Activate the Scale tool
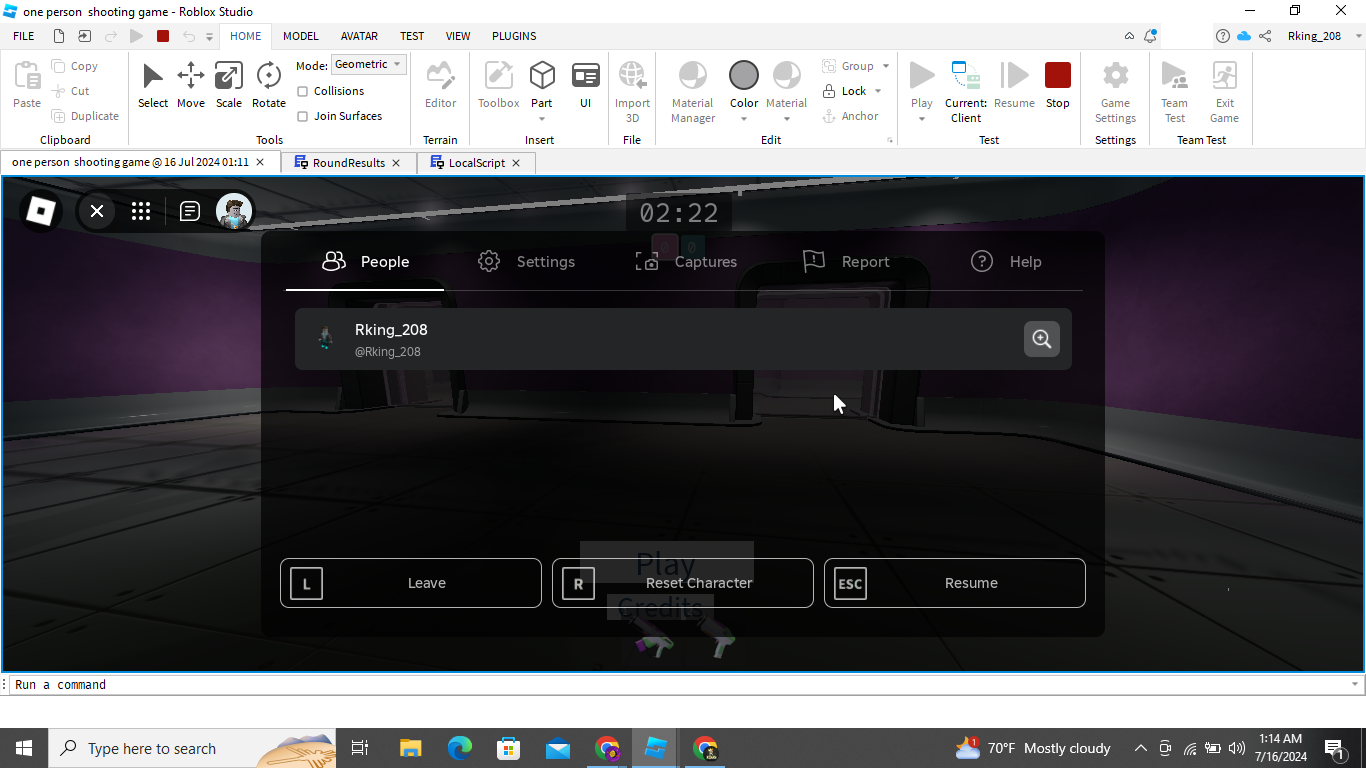Screen dimensions: 1366x768 [x=229, y=85]
